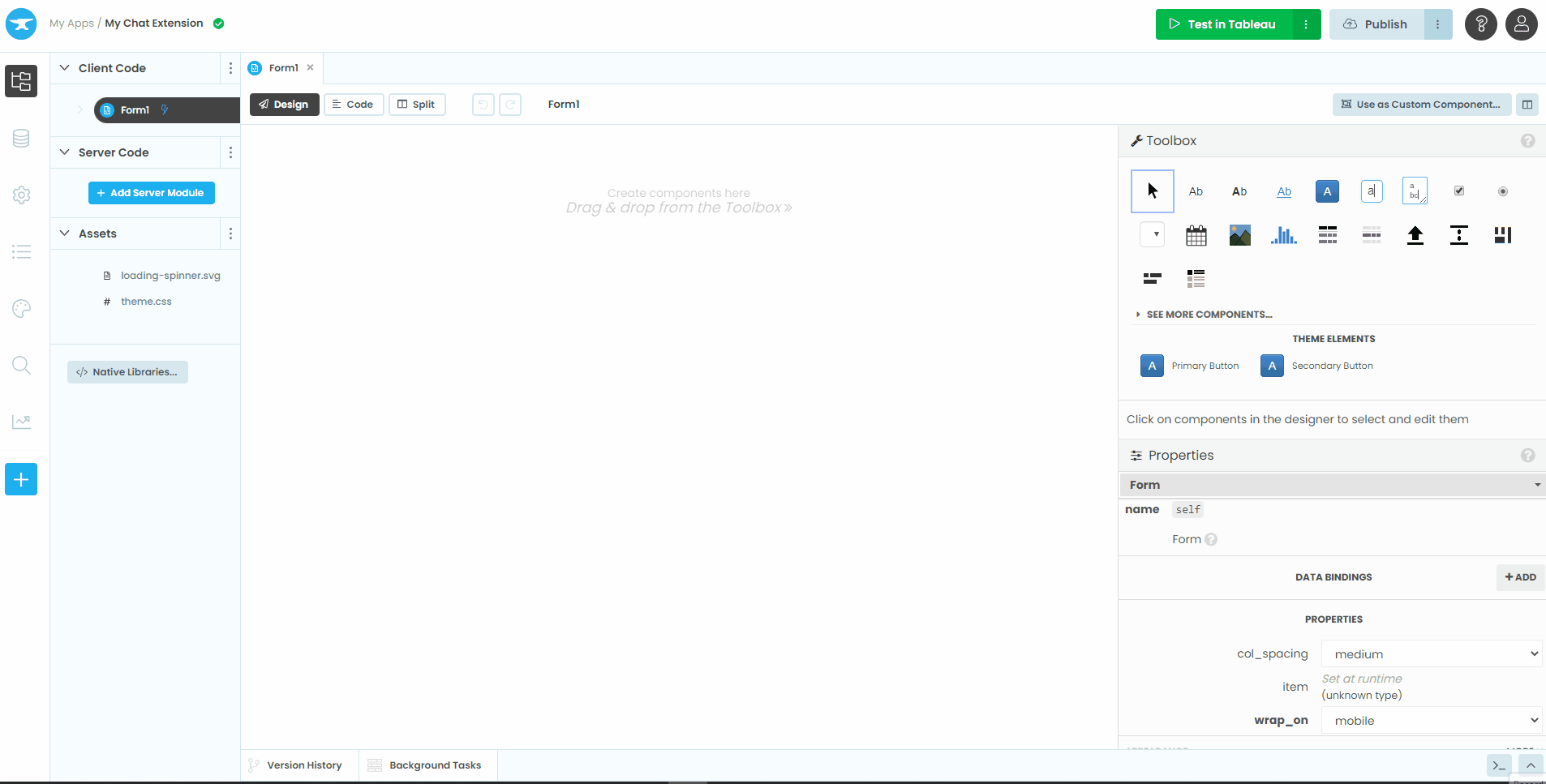Change the wrap_on property dropdown

(x=1431, y=720)
